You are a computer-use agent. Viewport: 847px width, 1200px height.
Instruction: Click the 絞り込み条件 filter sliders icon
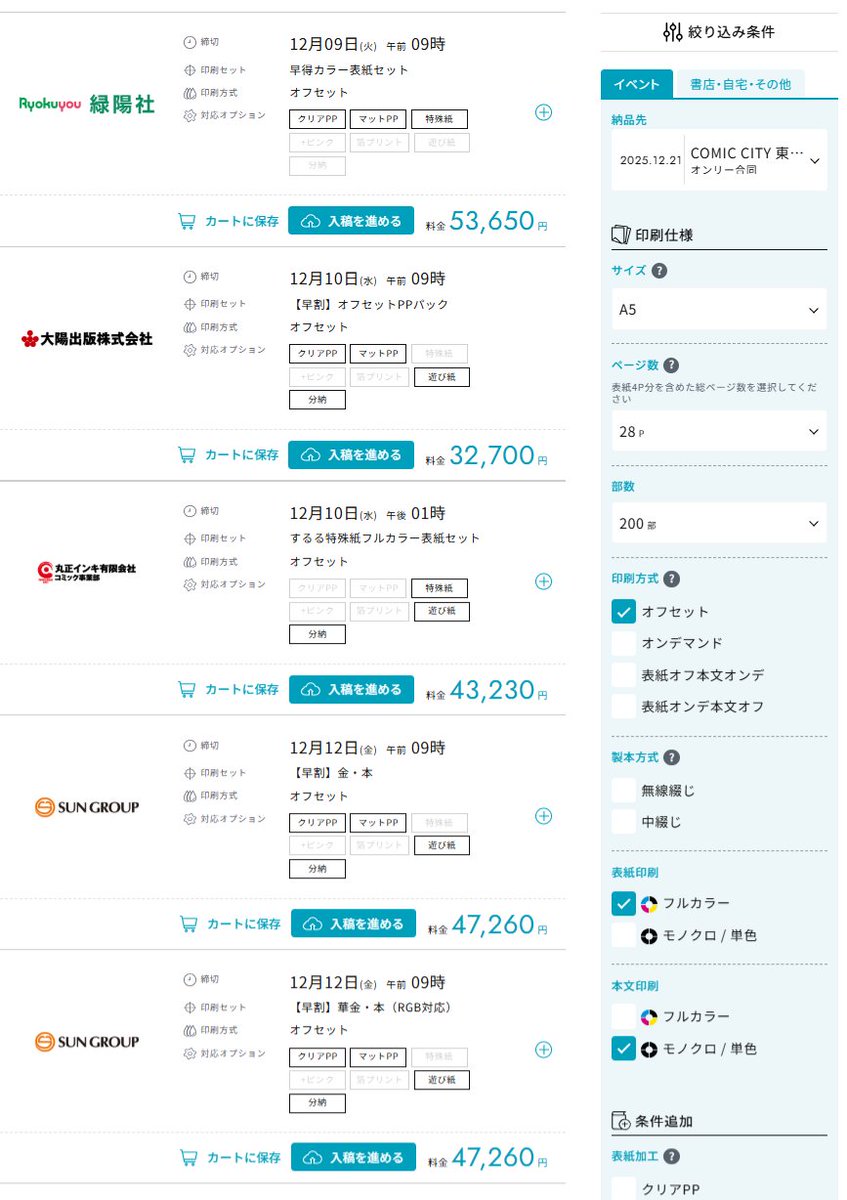click(673, 32)
